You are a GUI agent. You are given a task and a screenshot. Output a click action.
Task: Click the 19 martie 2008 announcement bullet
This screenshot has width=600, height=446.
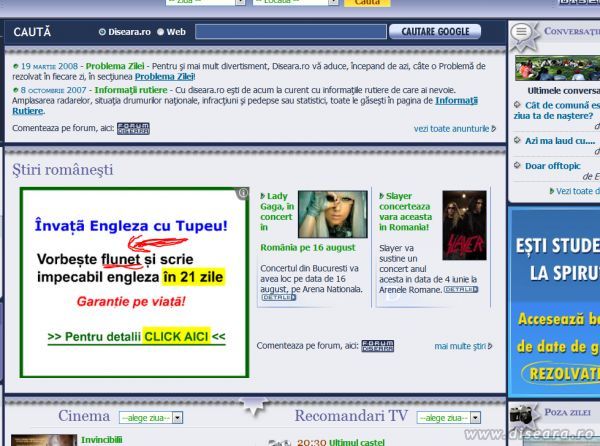click(16, 67)
